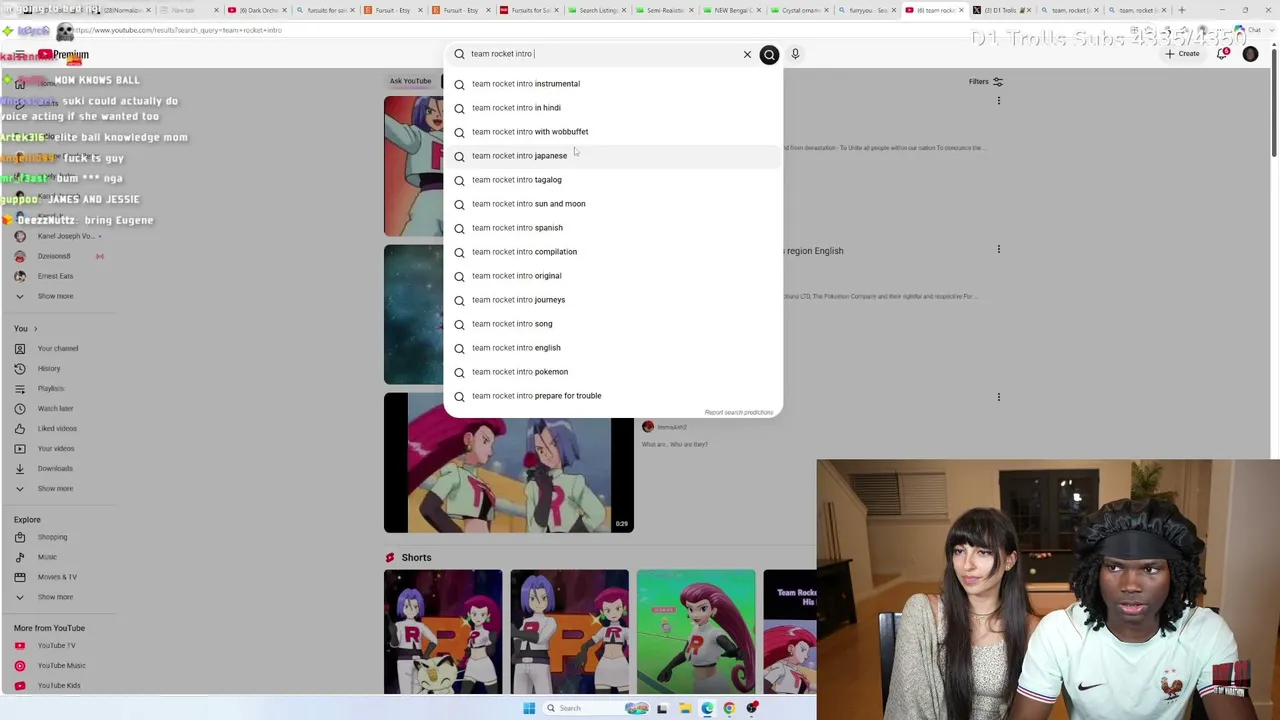Select suggestion 'team rocket intro sun and moon'
The height and width of the screenshot is (720, 1280).
coord(613,204)
